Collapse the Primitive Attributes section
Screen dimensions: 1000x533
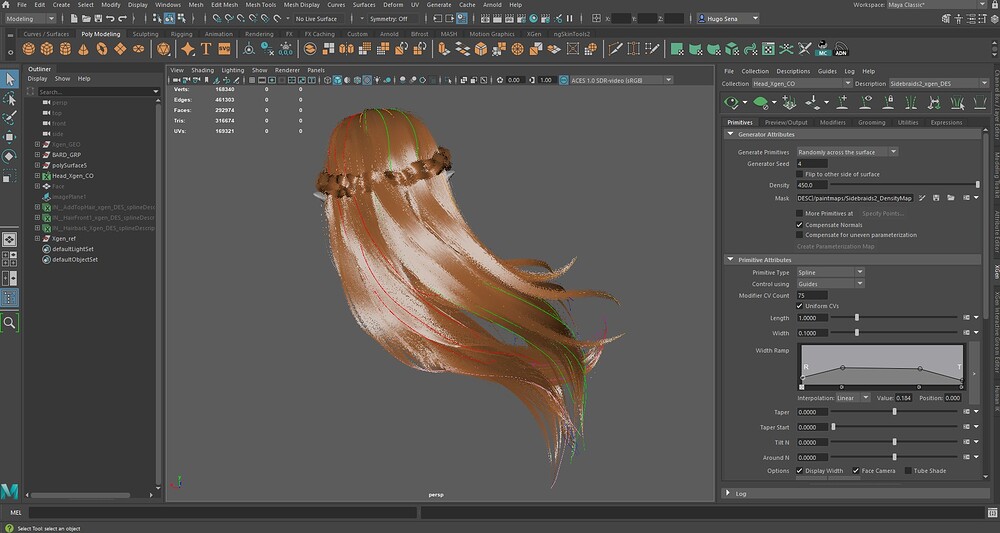730,260
